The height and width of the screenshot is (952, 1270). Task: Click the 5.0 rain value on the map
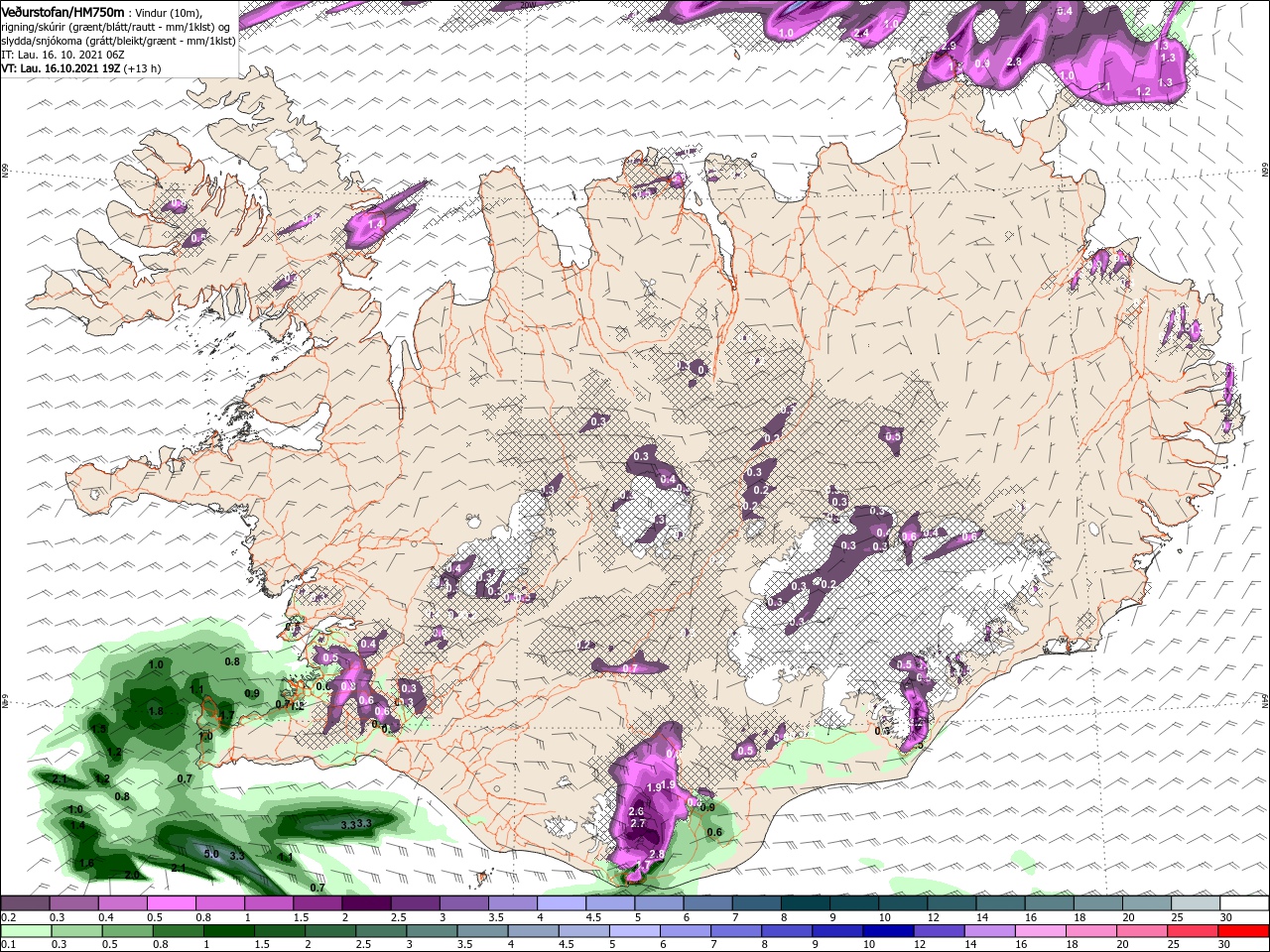(x=211, y=853)
